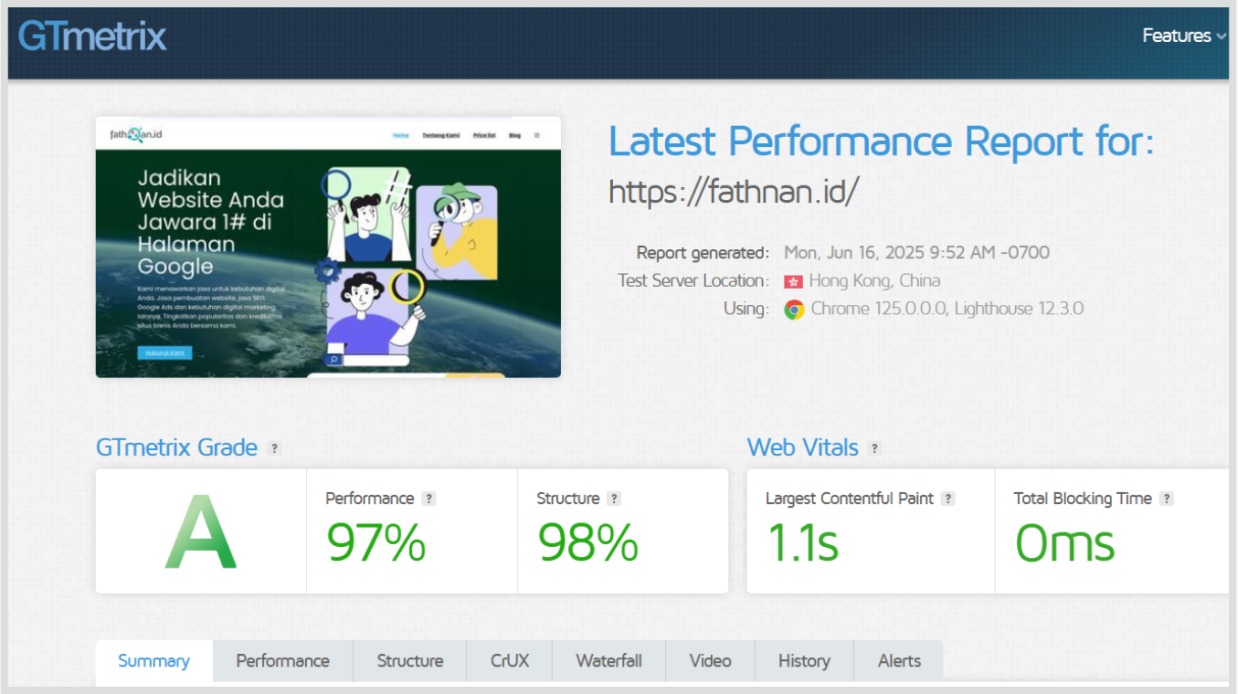View the History tab
Image resolution: width=1238 pixels, height=694 pixels.
coord(804,661)
